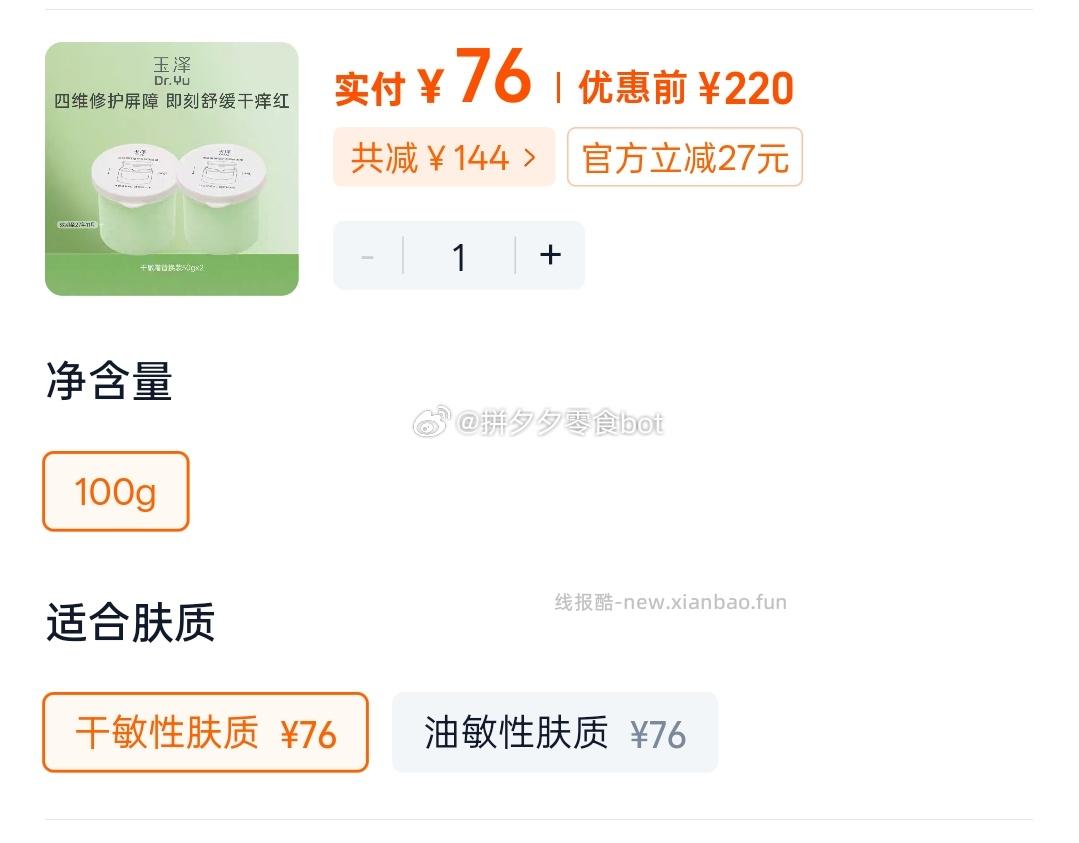Screen dimensions: 1079x843
Task: Increase quantity with the plus stepper
Action: (550, 256)
